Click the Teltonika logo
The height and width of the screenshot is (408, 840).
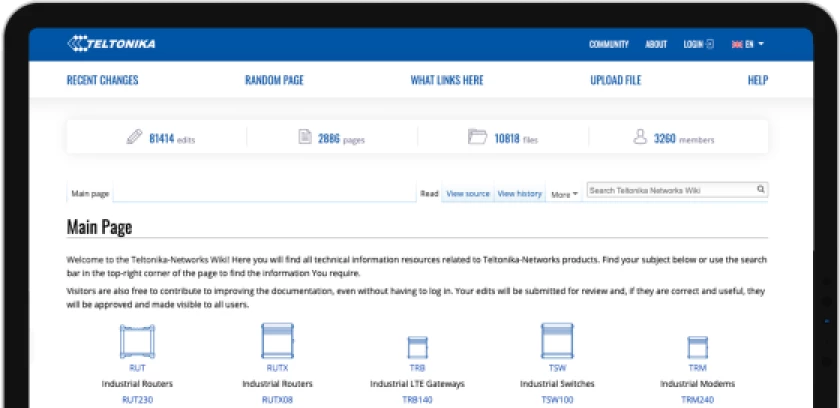click(111, 43)
